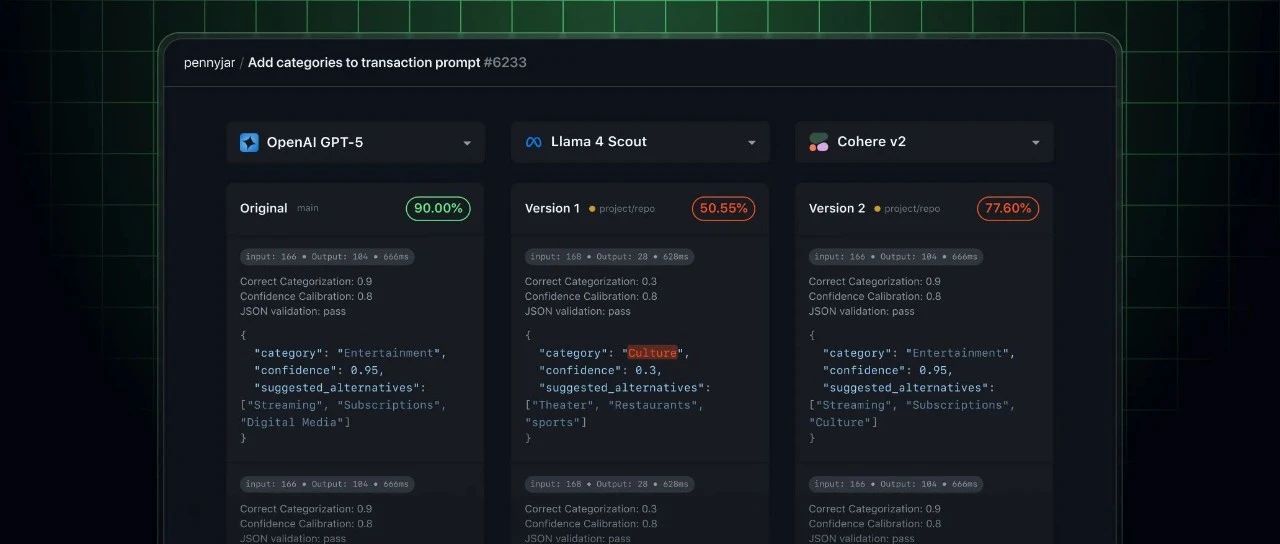Screen dimensions: 1280x544
Task: Click the 50.55% score badge
Action: tap(723, 208)
